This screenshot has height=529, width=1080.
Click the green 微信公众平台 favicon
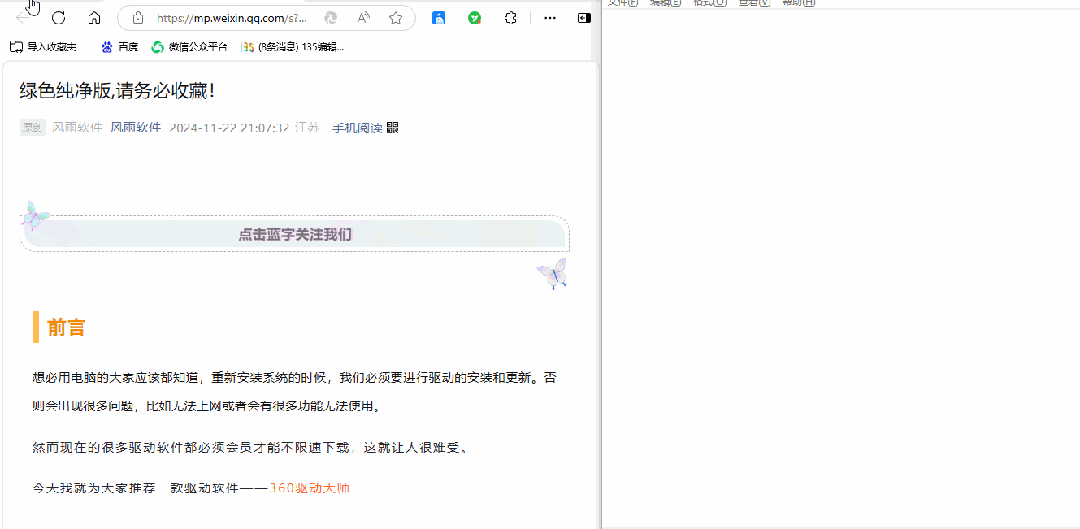[x=158, y=47]
